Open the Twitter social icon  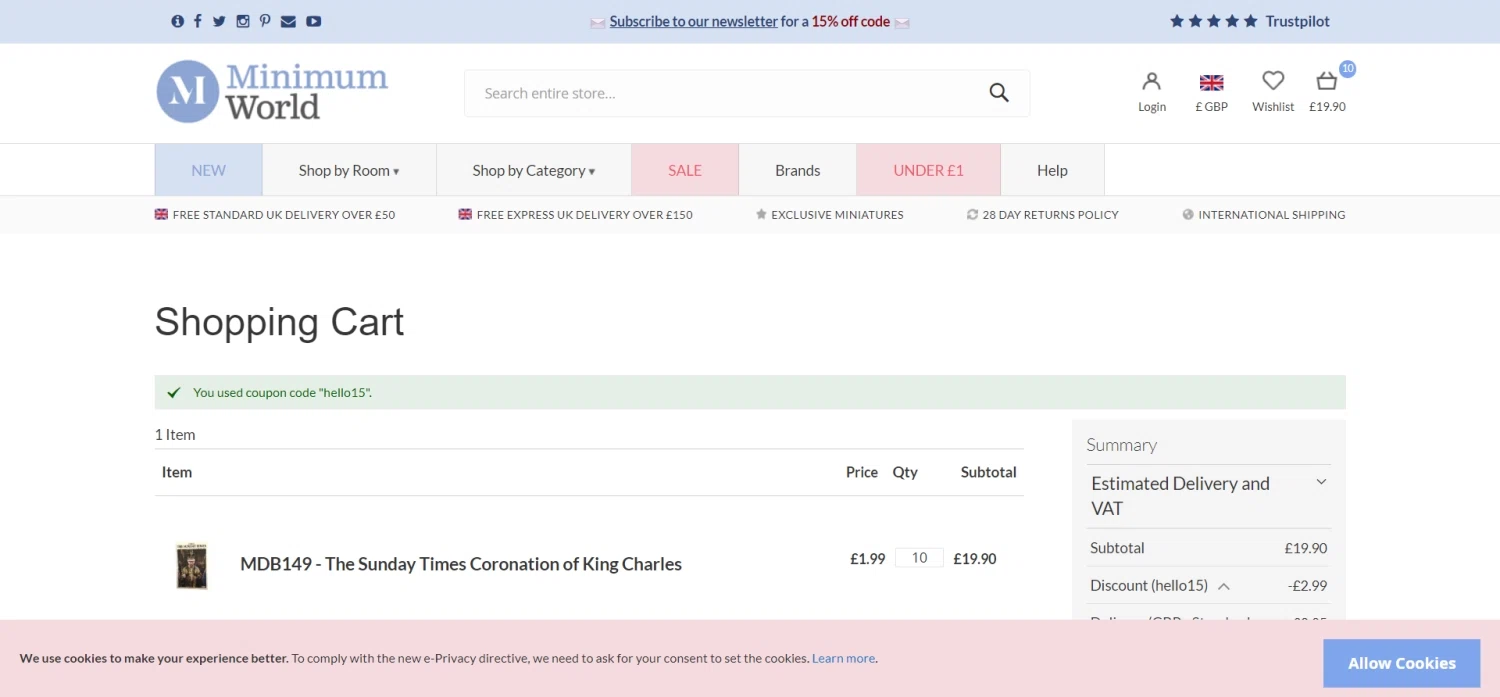click(x=219, y=21)
